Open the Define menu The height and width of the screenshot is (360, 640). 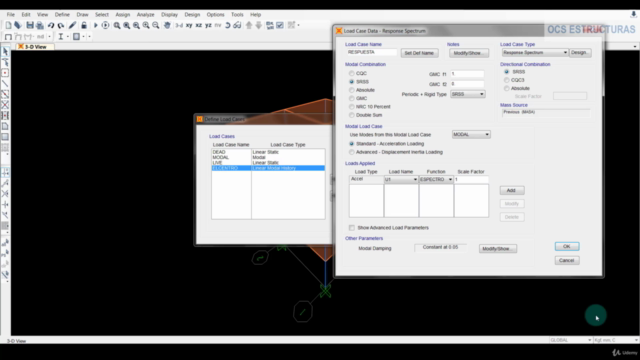pyautogui.click(x=62, y=14)
